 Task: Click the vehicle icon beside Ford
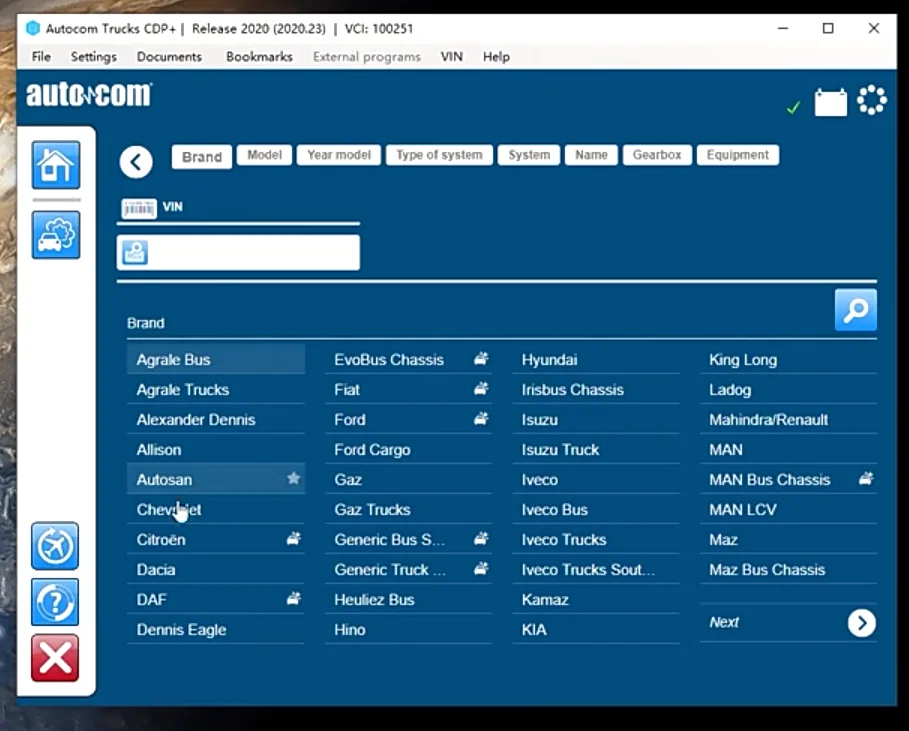coord(481,419)
